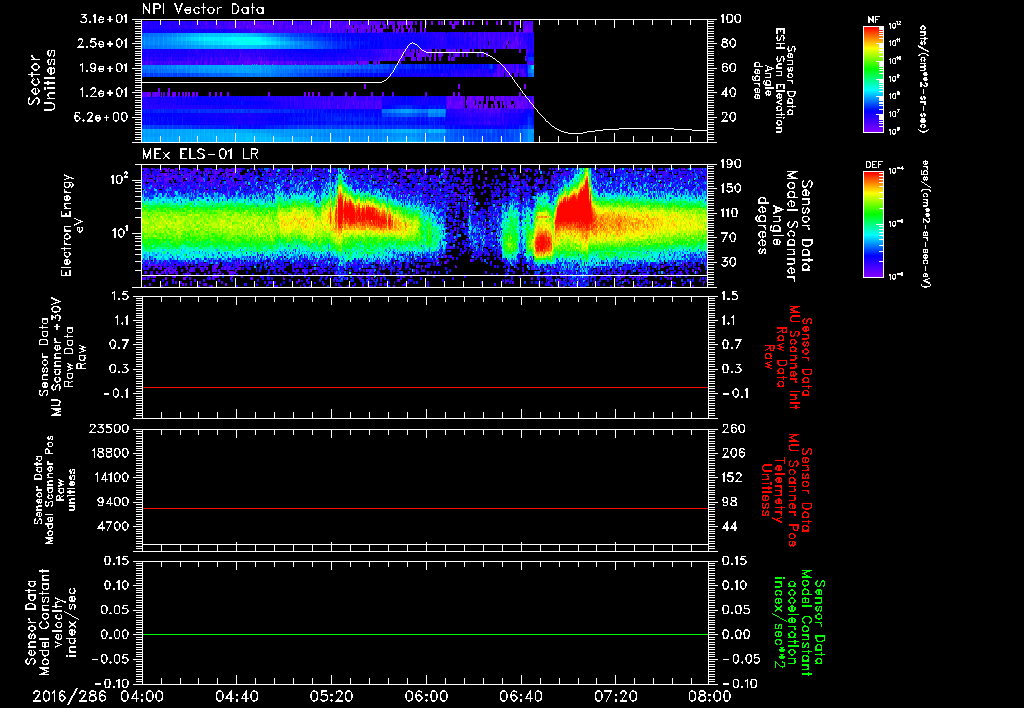The height and width of the screenshot is (708, 1024).
Task: Click the 'NF' label above the color bar
Action: (x=873, y=20)
